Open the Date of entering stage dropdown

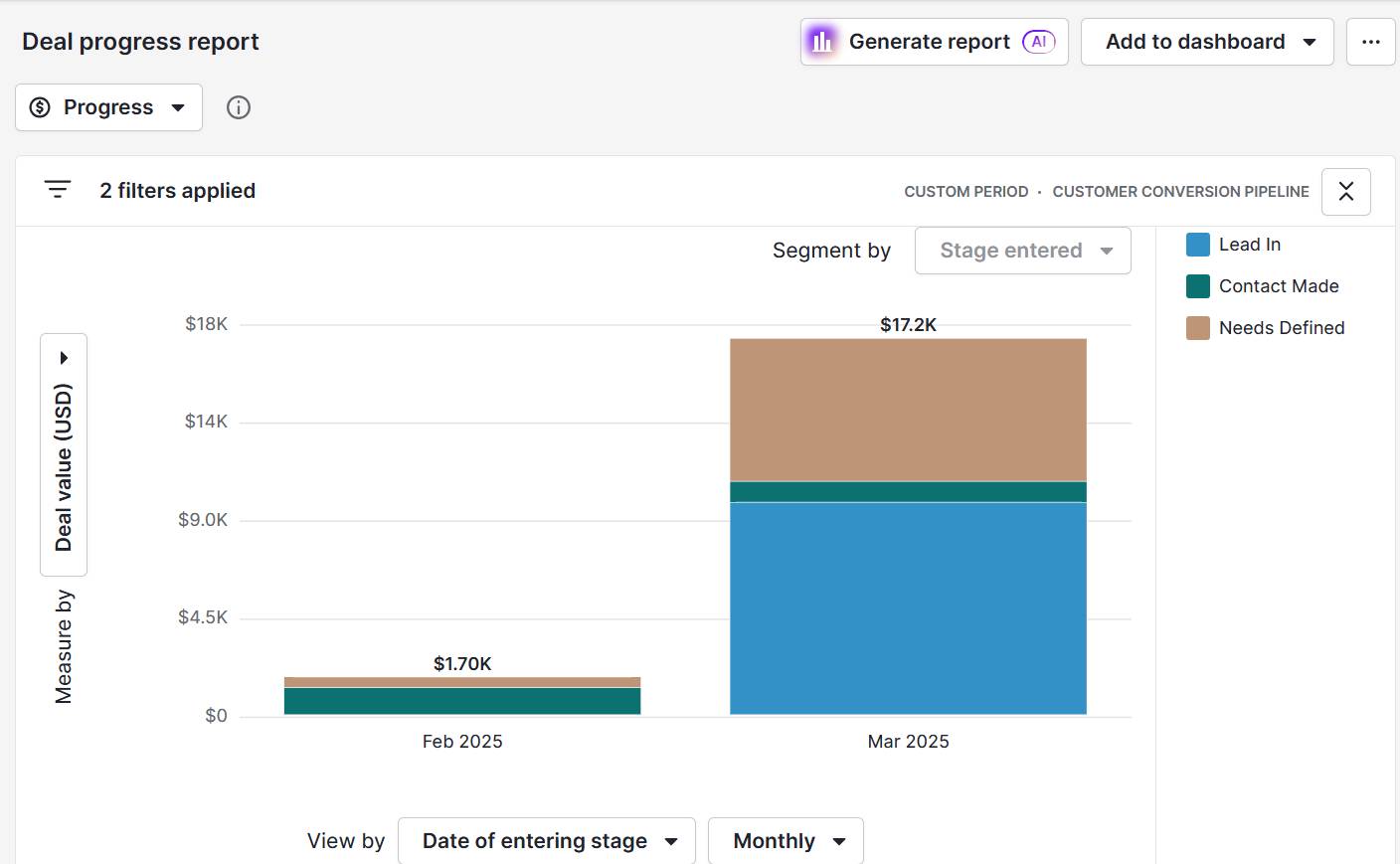pos(546,840)
